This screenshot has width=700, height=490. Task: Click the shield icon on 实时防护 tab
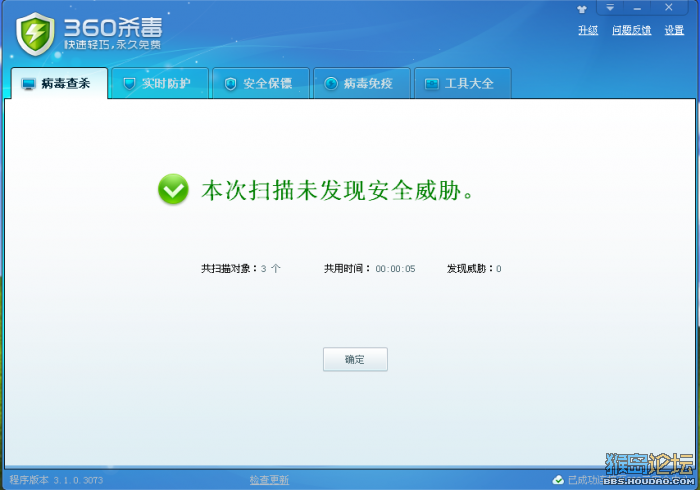[x=129, y=83]
